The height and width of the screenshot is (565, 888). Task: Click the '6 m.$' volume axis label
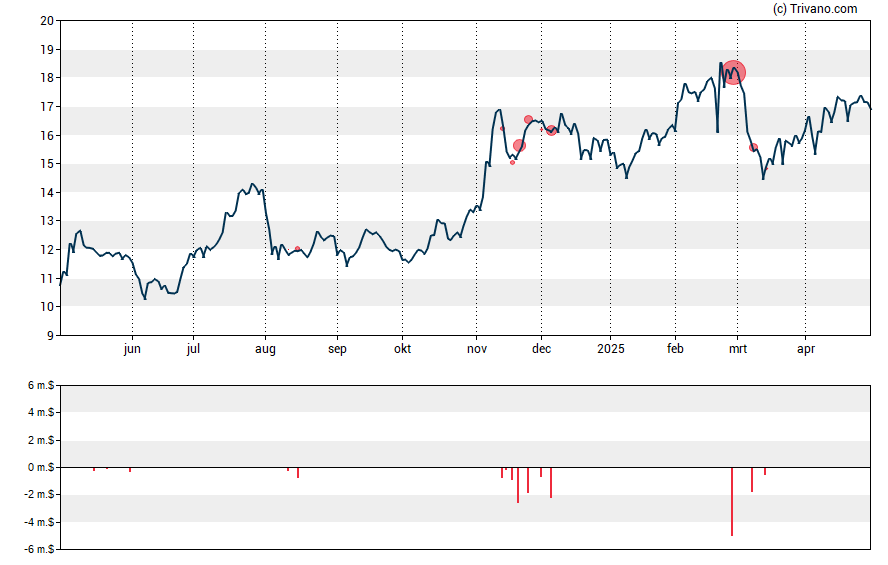click(41, 386)
